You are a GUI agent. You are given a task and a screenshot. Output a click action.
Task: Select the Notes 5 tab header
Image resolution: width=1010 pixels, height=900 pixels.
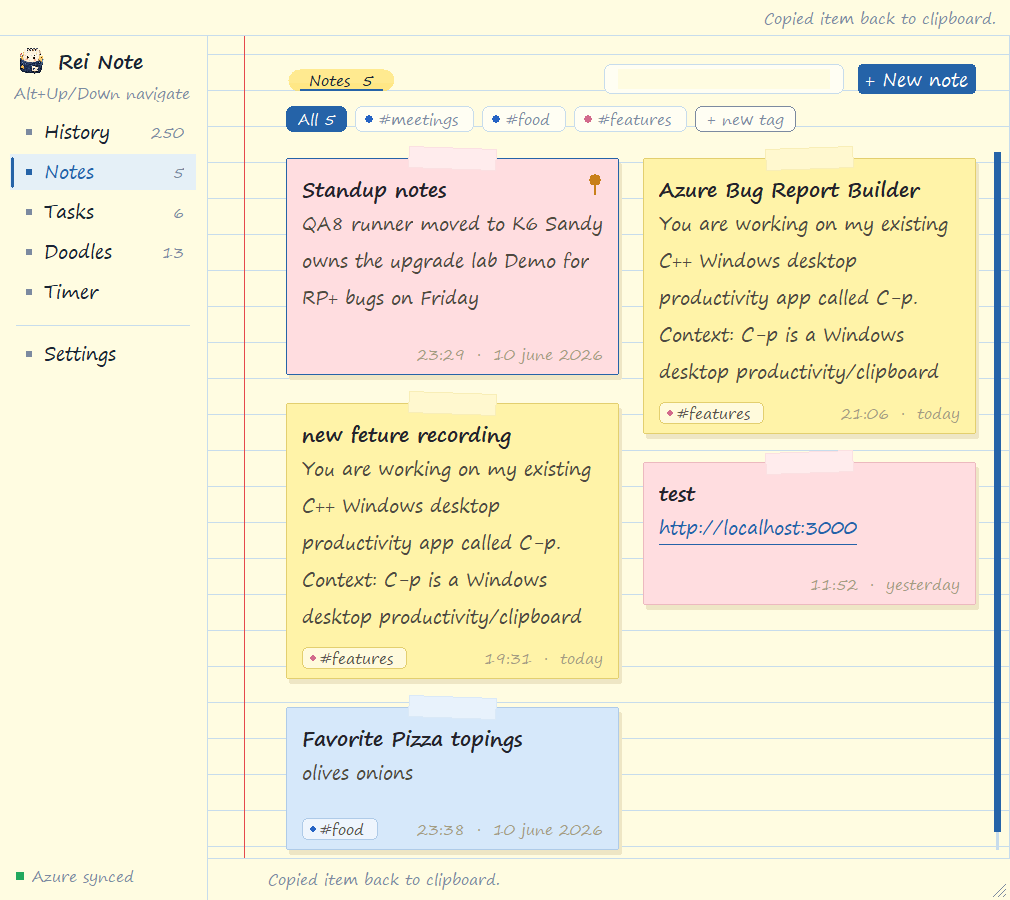click(x=341, y=81)
